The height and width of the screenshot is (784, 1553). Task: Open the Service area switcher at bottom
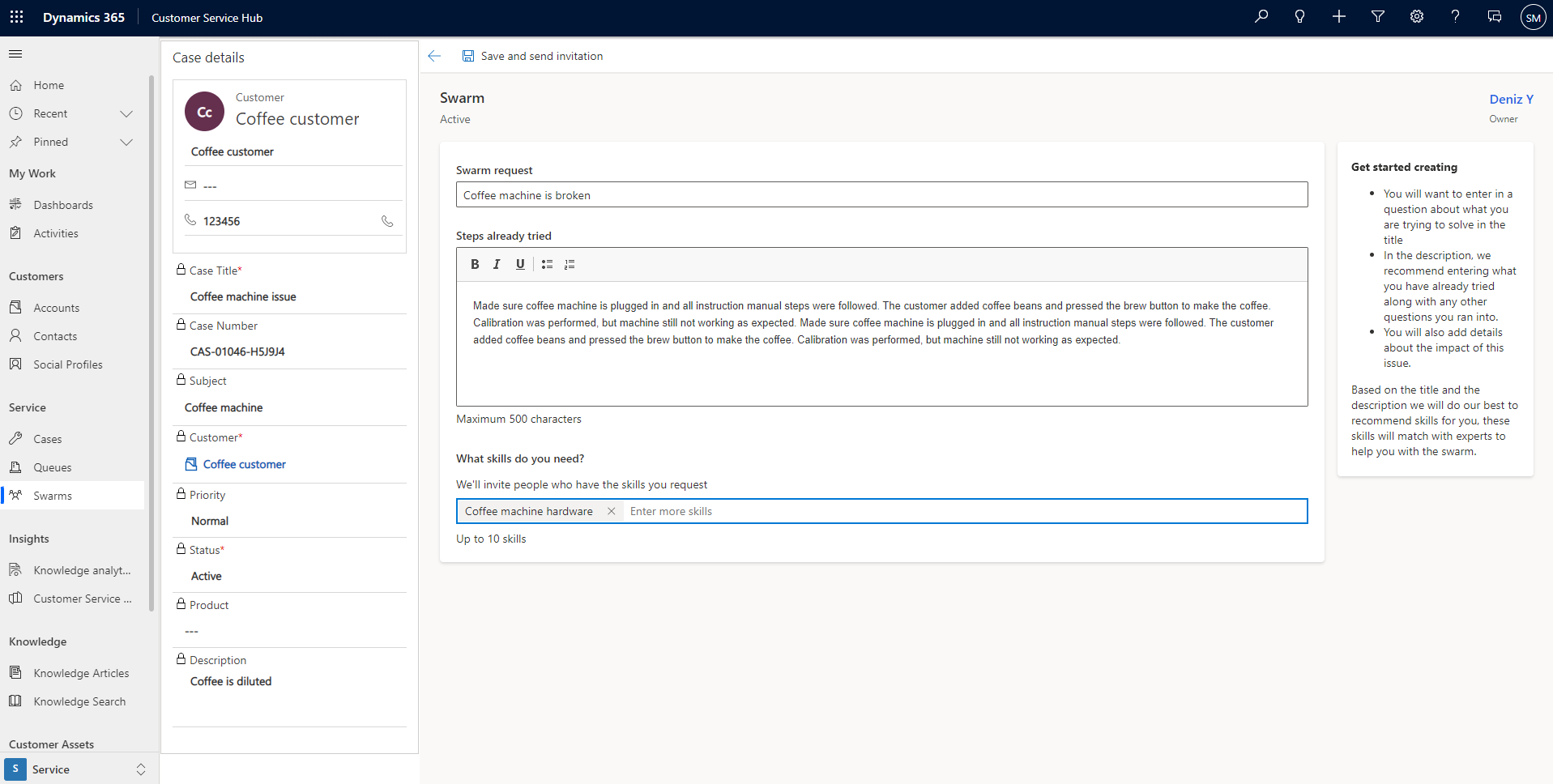79,769
